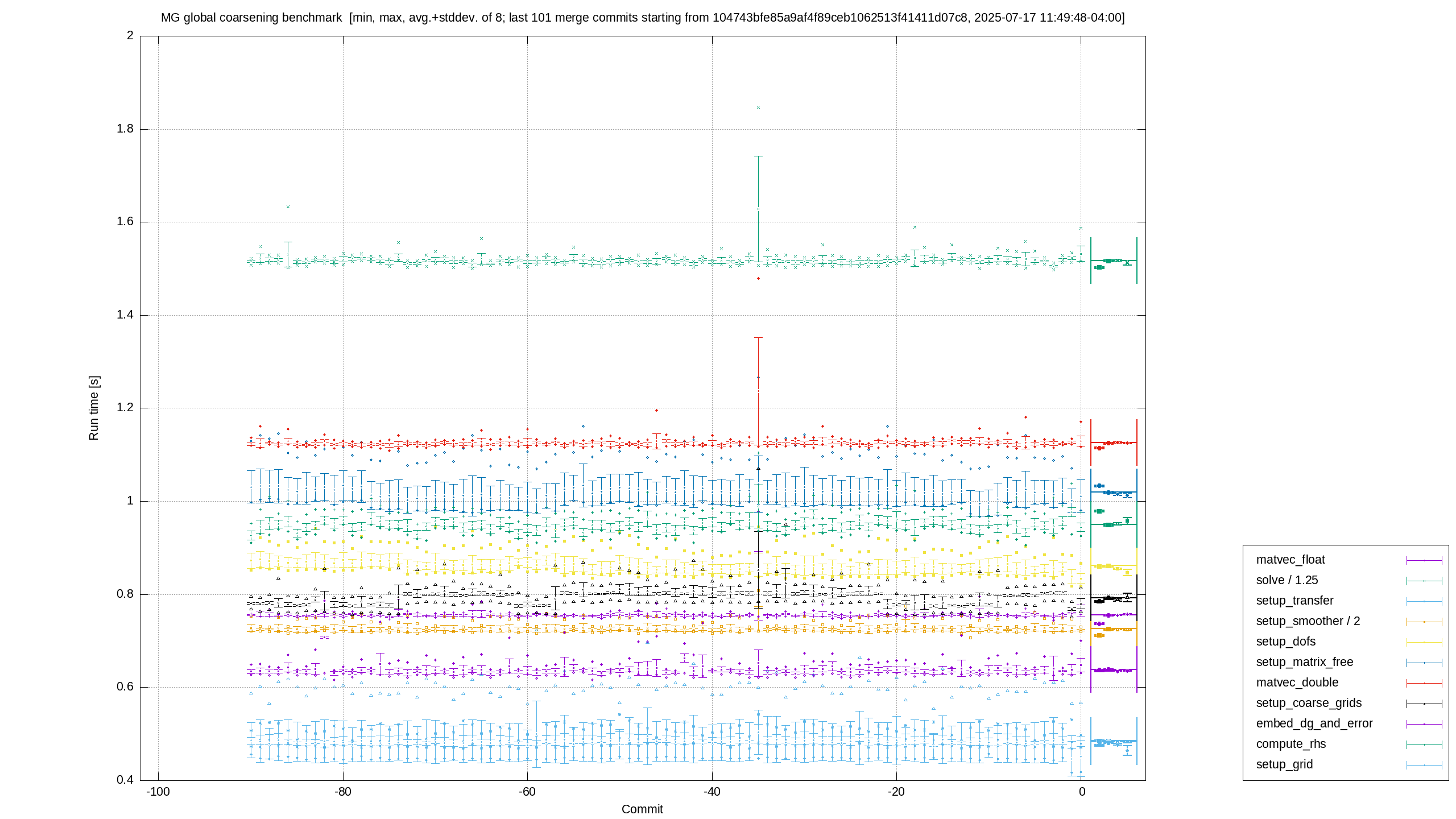Viewport: 1456px width, 819px height.
Task: Select the setup_transfer legend entry
Action: point(1349,601)
